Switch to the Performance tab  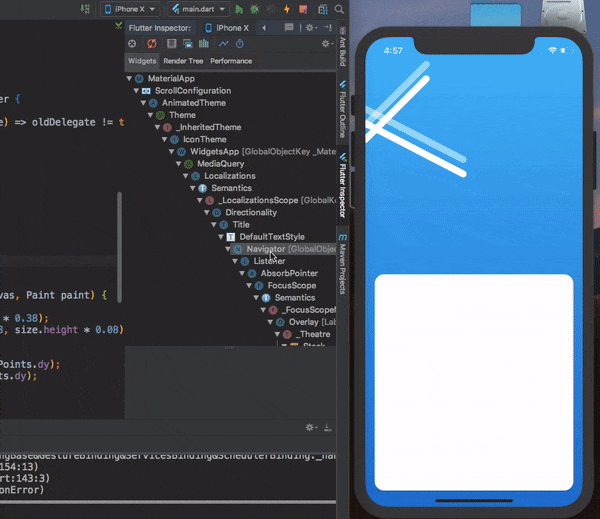(x=231, y=61)
